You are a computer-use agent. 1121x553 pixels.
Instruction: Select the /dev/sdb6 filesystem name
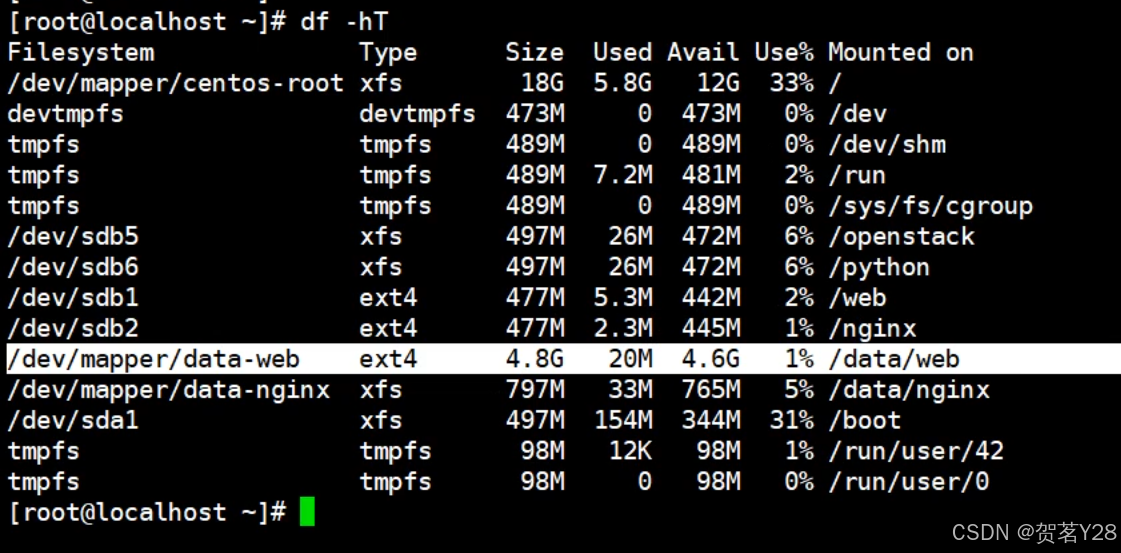coord(73,267)
